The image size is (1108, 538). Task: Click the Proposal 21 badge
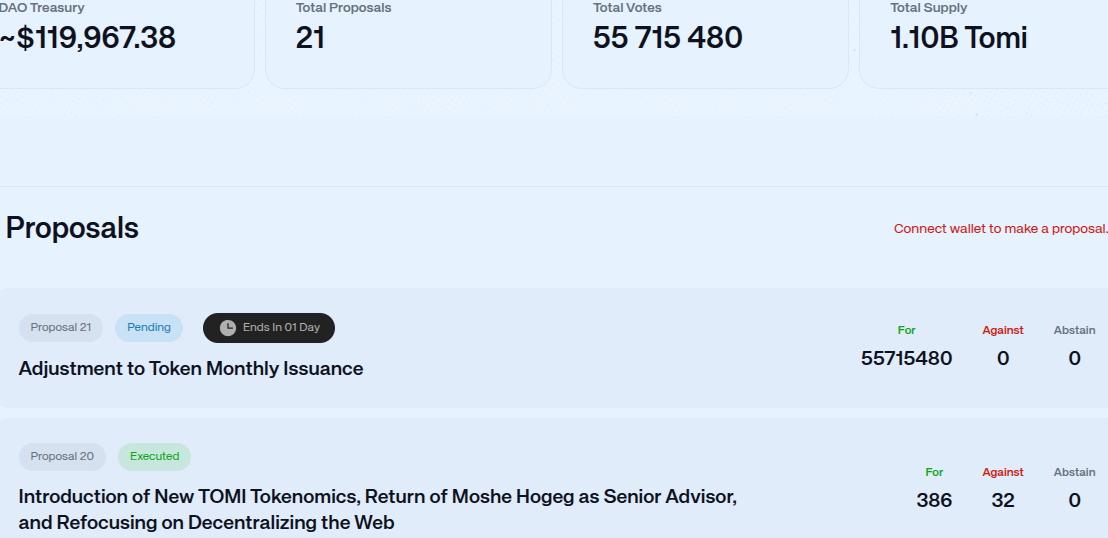click(x=61, y=328)
